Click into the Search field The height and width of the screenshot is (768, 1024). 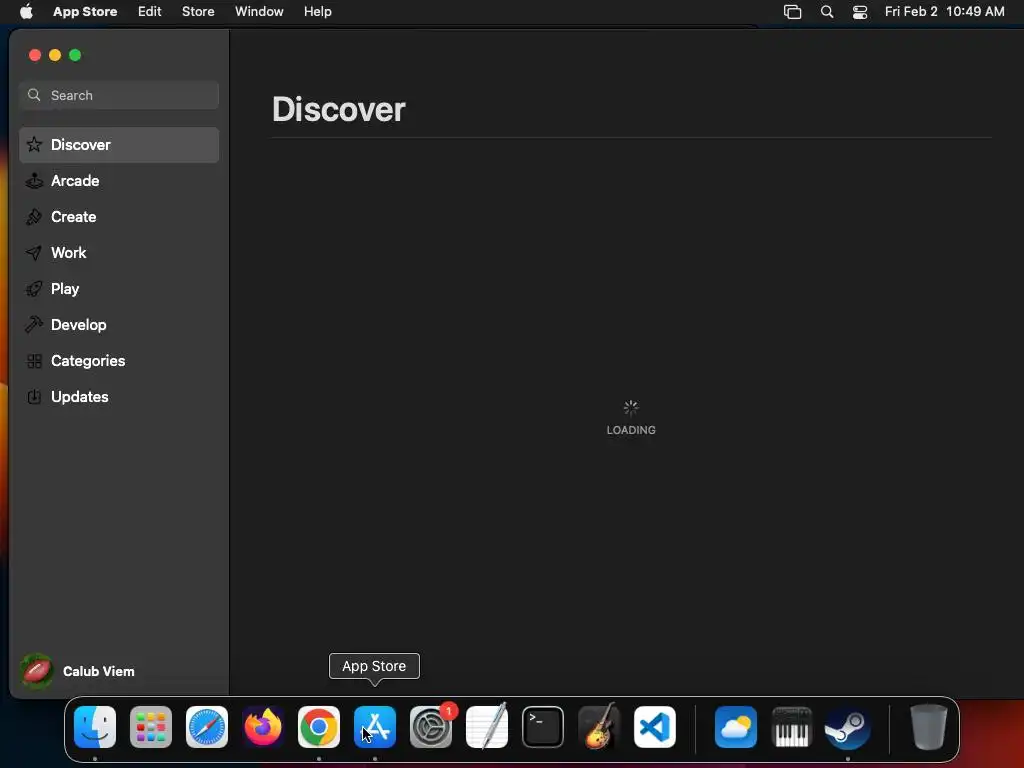pos(119,95)
